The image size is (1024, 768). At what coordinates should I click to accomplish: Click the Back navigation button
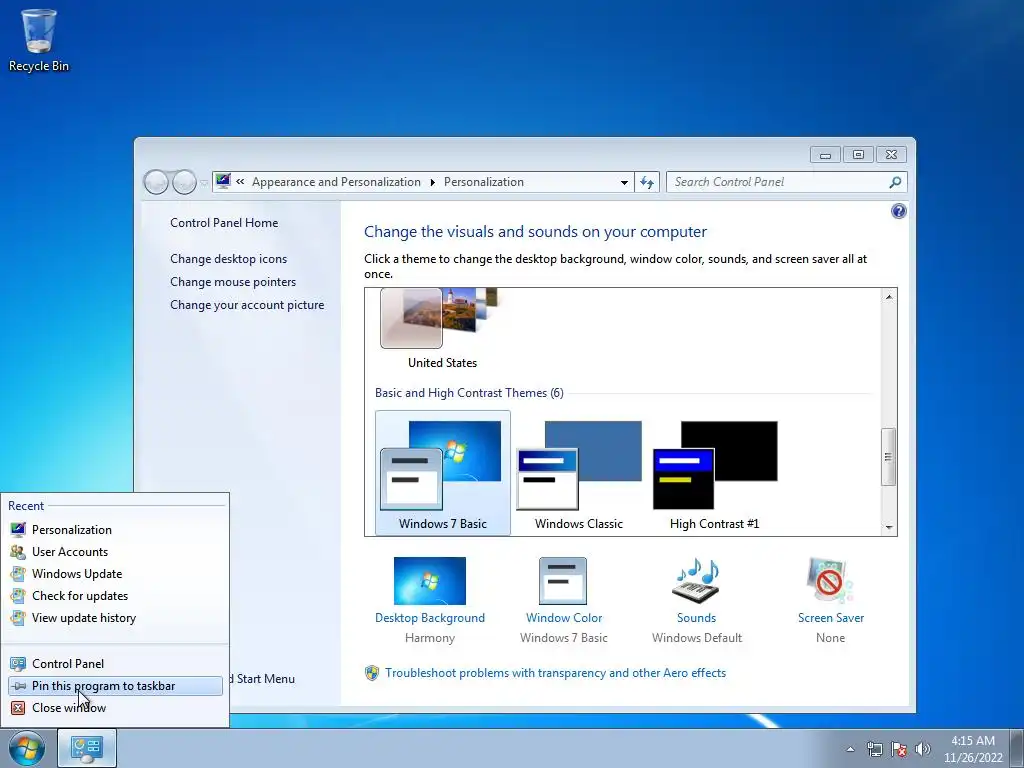pos(156,182)
